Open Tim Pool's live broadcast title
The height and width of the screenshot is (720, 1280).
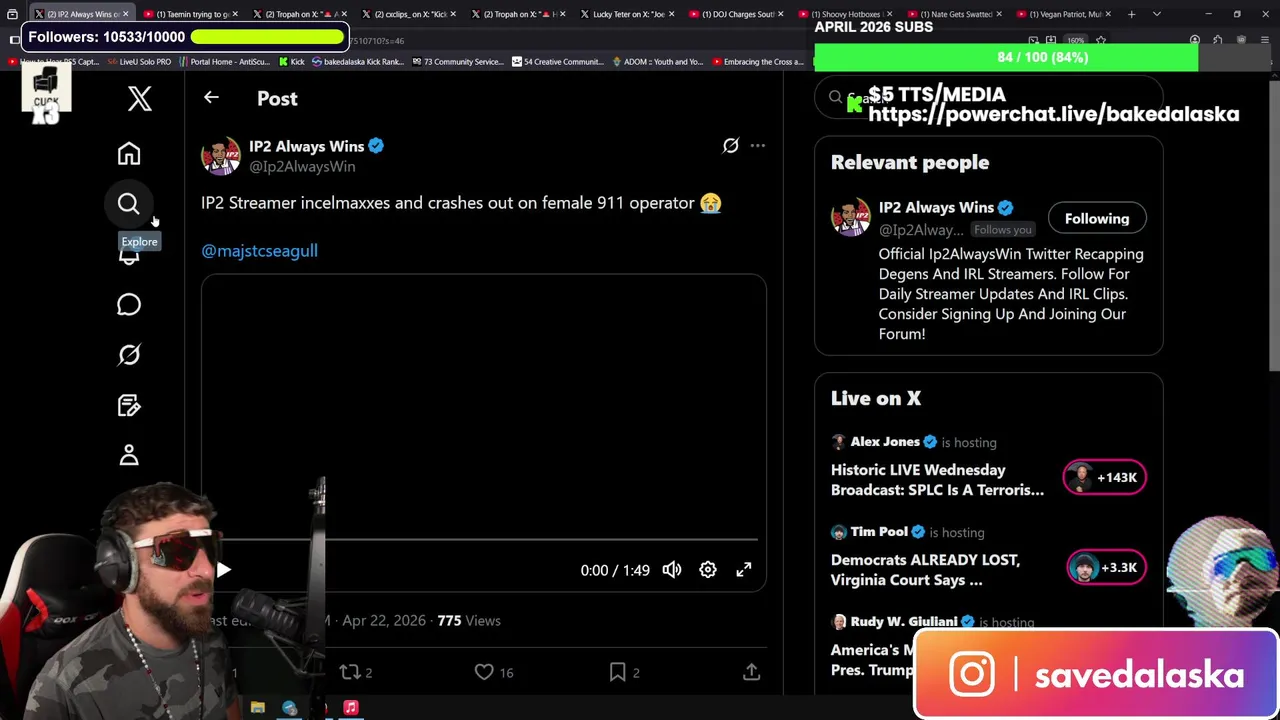click(925, 570)
